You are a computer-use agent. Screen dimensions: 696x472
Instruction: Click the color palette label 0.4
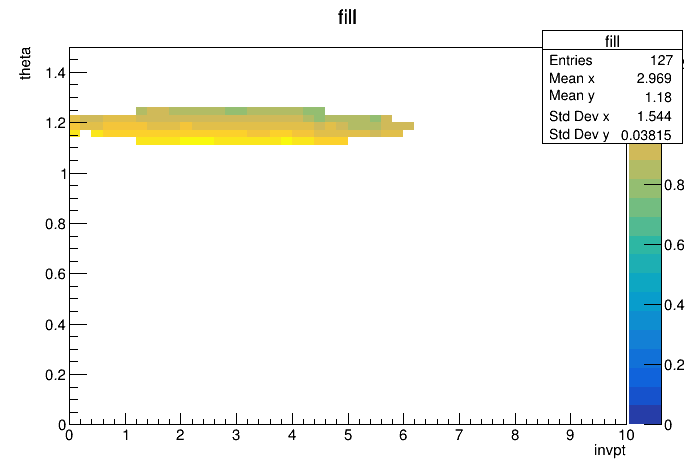coord(674,305)
